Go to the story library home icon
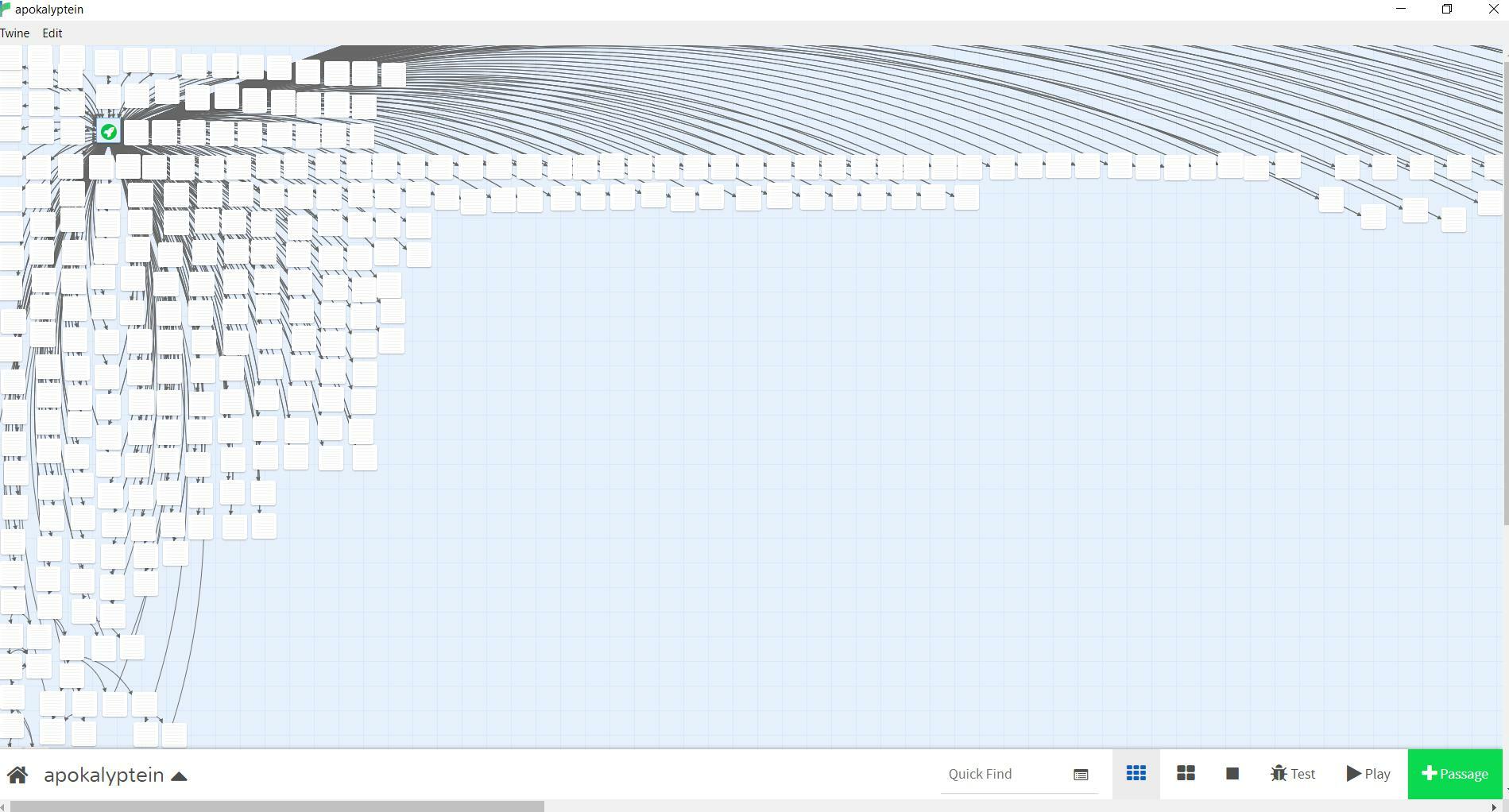This screenshot has width=1509, height=812. 17,775
